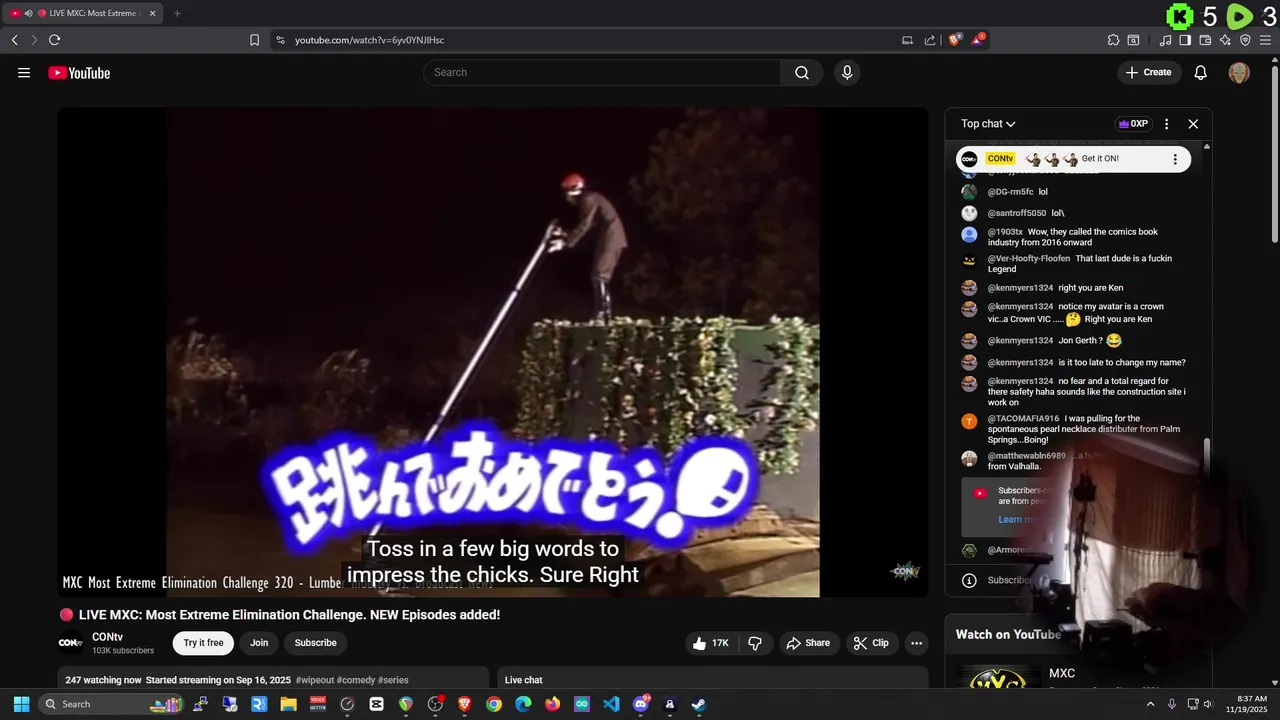Open Brave VPN shield icon
Screen dimensions: 1280x720
tap(1245, 40)
